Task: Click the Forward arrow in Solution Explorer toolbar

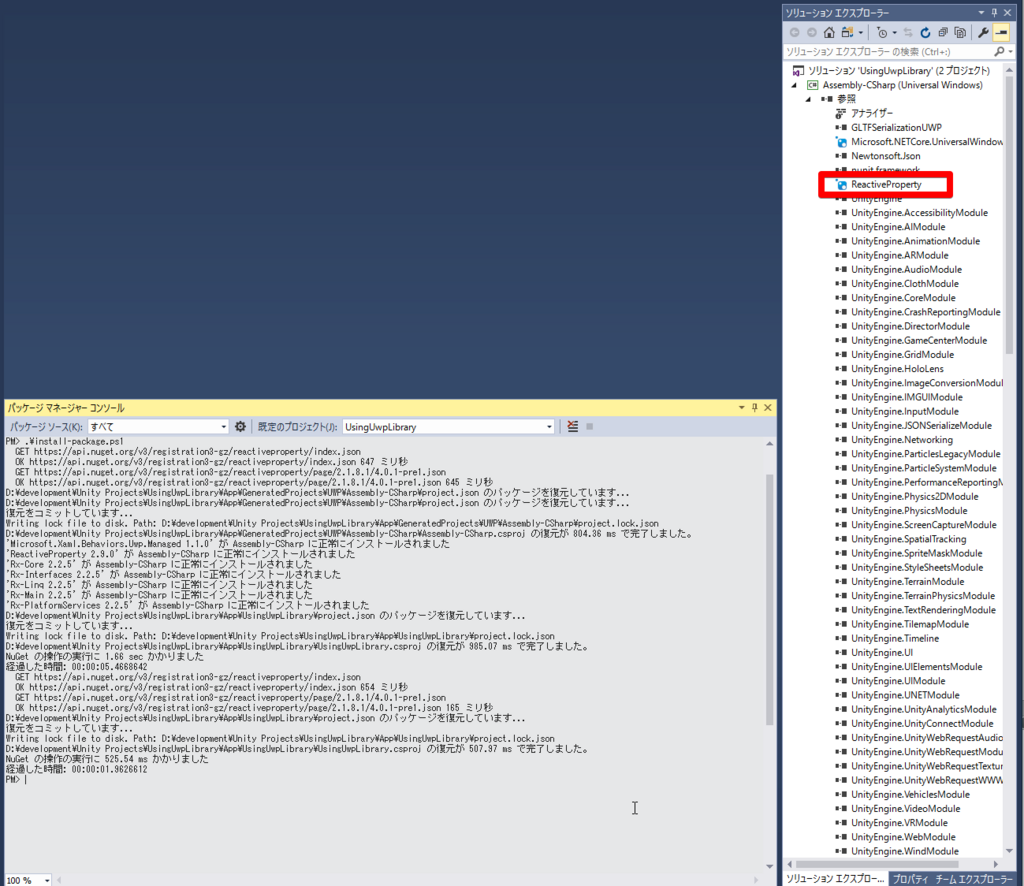Action: pos(811,33)
